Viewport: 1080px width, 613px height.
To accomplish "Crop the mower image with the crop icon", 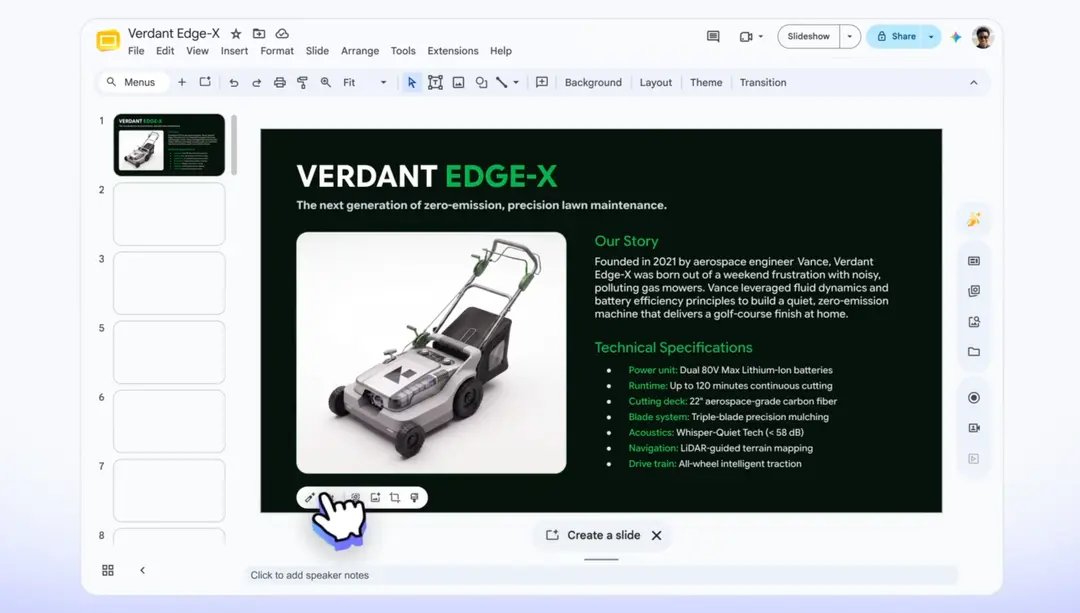I will (395, 497).
